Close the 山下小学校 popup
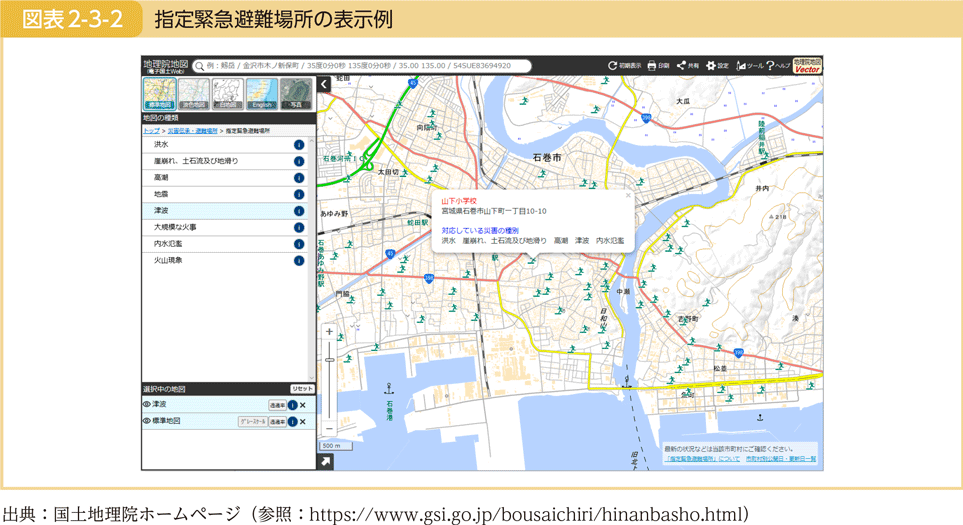This screenshot has height=525, width=963. click(628, 195)
